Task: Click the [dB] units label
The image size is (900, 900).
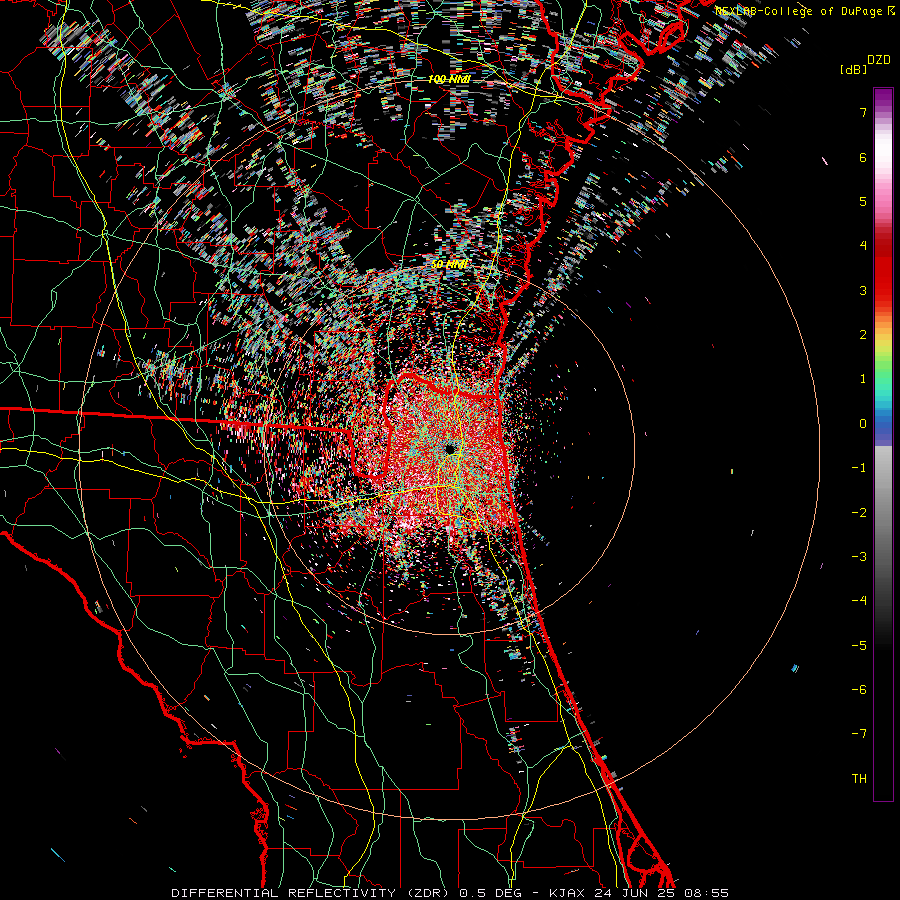Action: point(853,69)
